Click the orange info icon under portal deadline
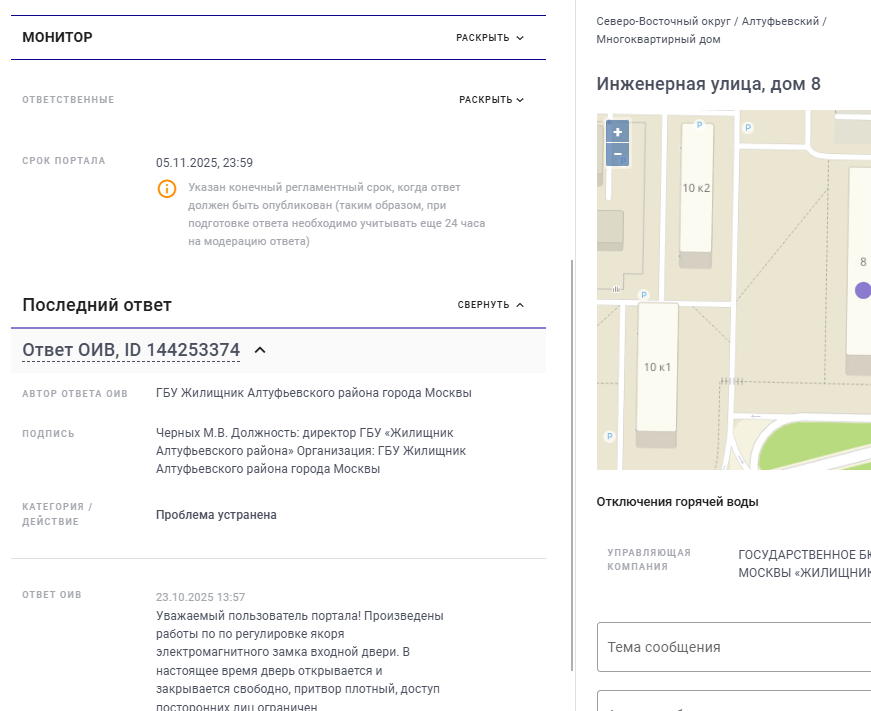 [x=166, y=189]
